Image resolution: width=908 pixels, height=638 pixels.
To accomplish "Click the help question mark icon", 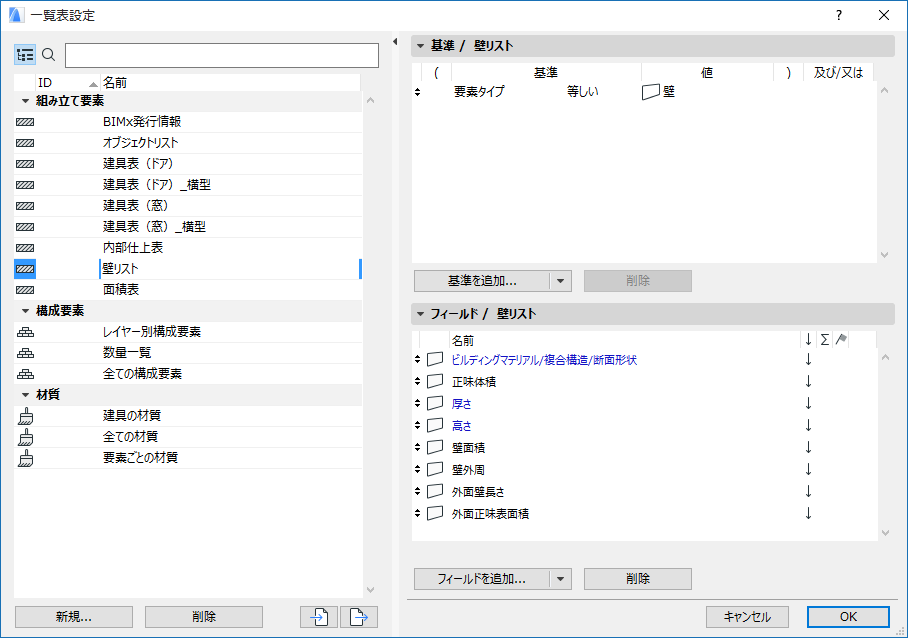I will point(839,16).
